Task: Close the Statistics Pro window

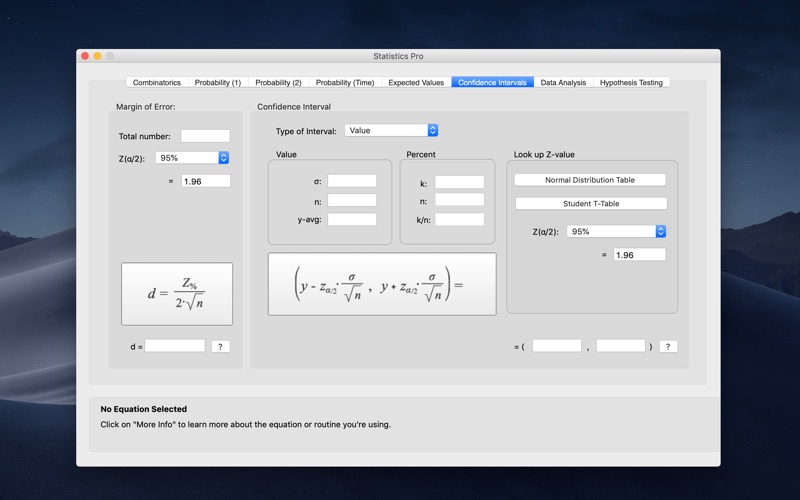Action: 85,56
